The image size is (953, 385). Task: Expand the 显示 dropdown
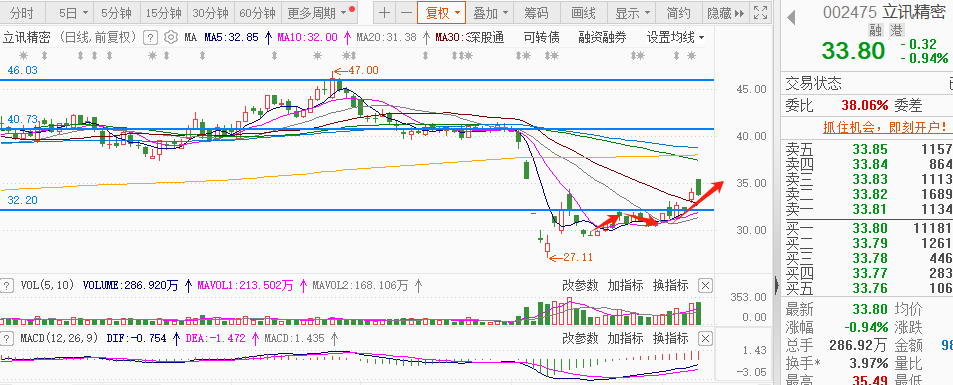[633, 13]
